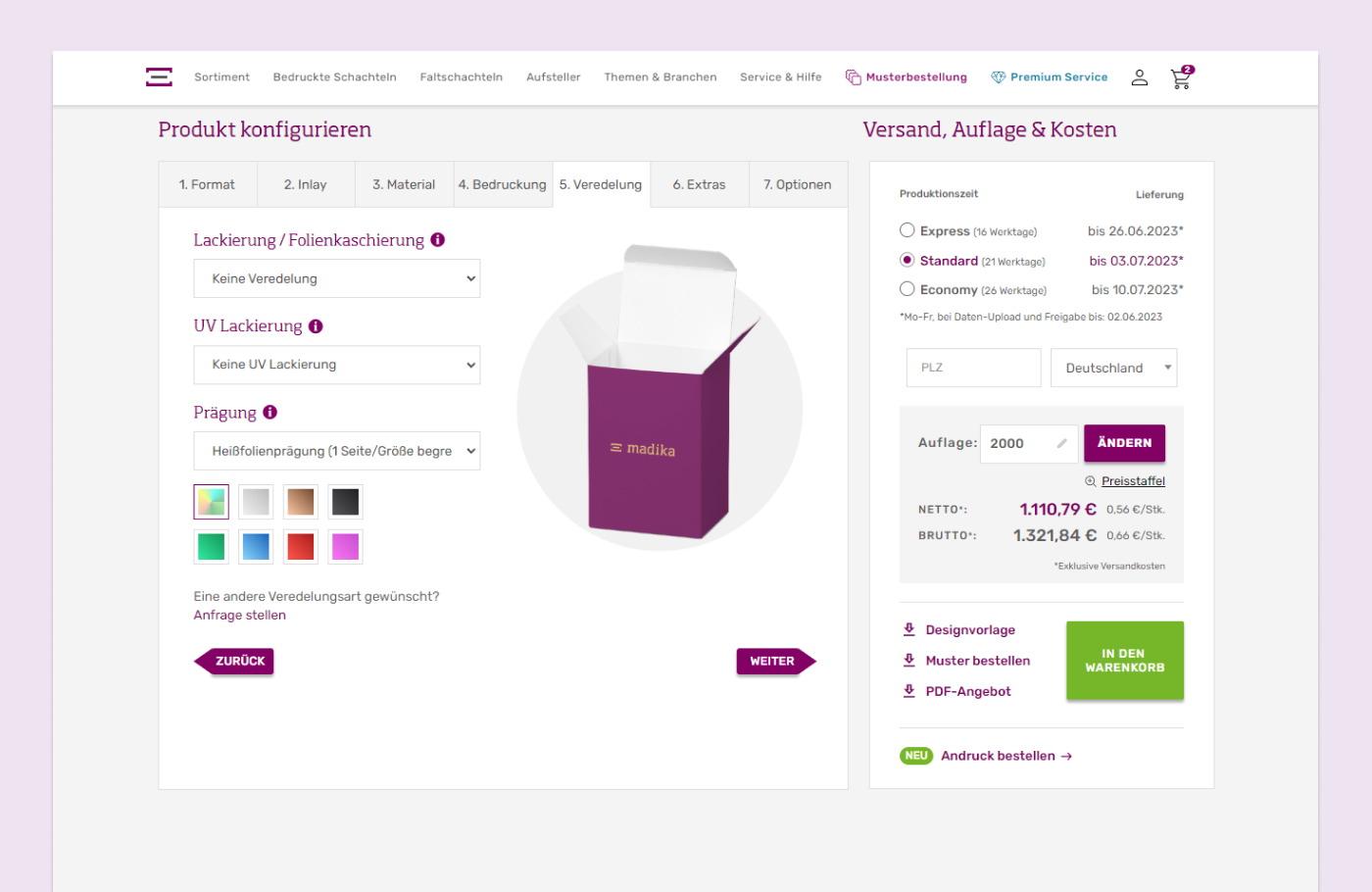Open the Deutschland country dropdown
The height and width of the screenshot is (892, 1372).
(x=1113, y=368)
